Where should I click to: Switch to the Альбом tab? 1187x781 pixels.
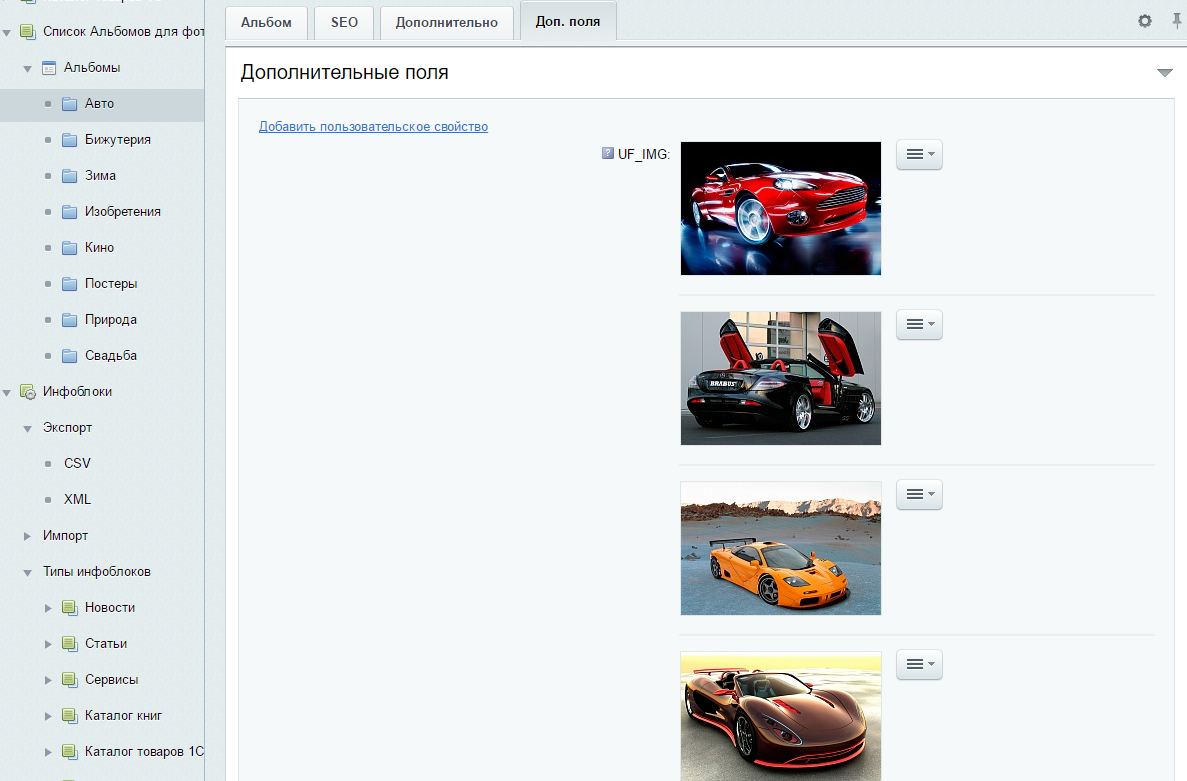click(266, 22)
